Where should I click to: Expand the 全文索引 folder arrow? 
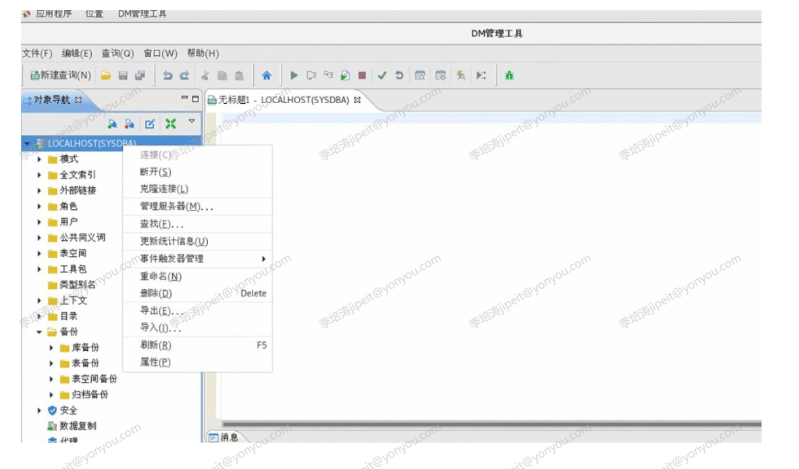pyautogui.click(x=39, y=175)
